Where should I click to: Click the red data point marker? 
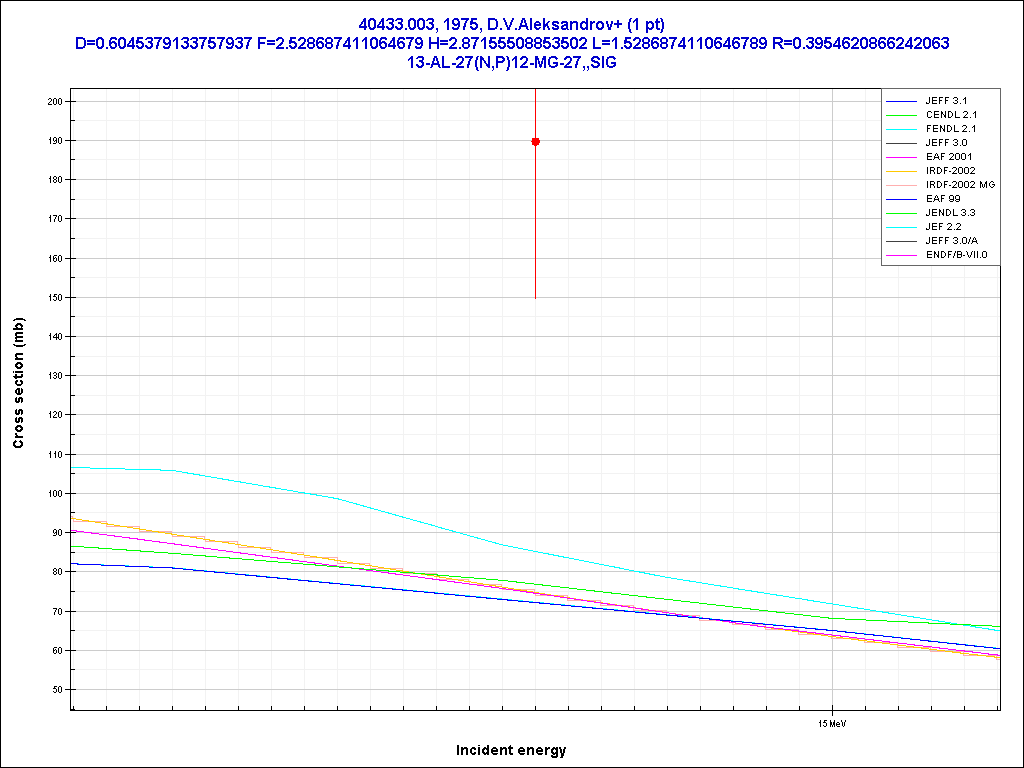(x=536, y=142)
